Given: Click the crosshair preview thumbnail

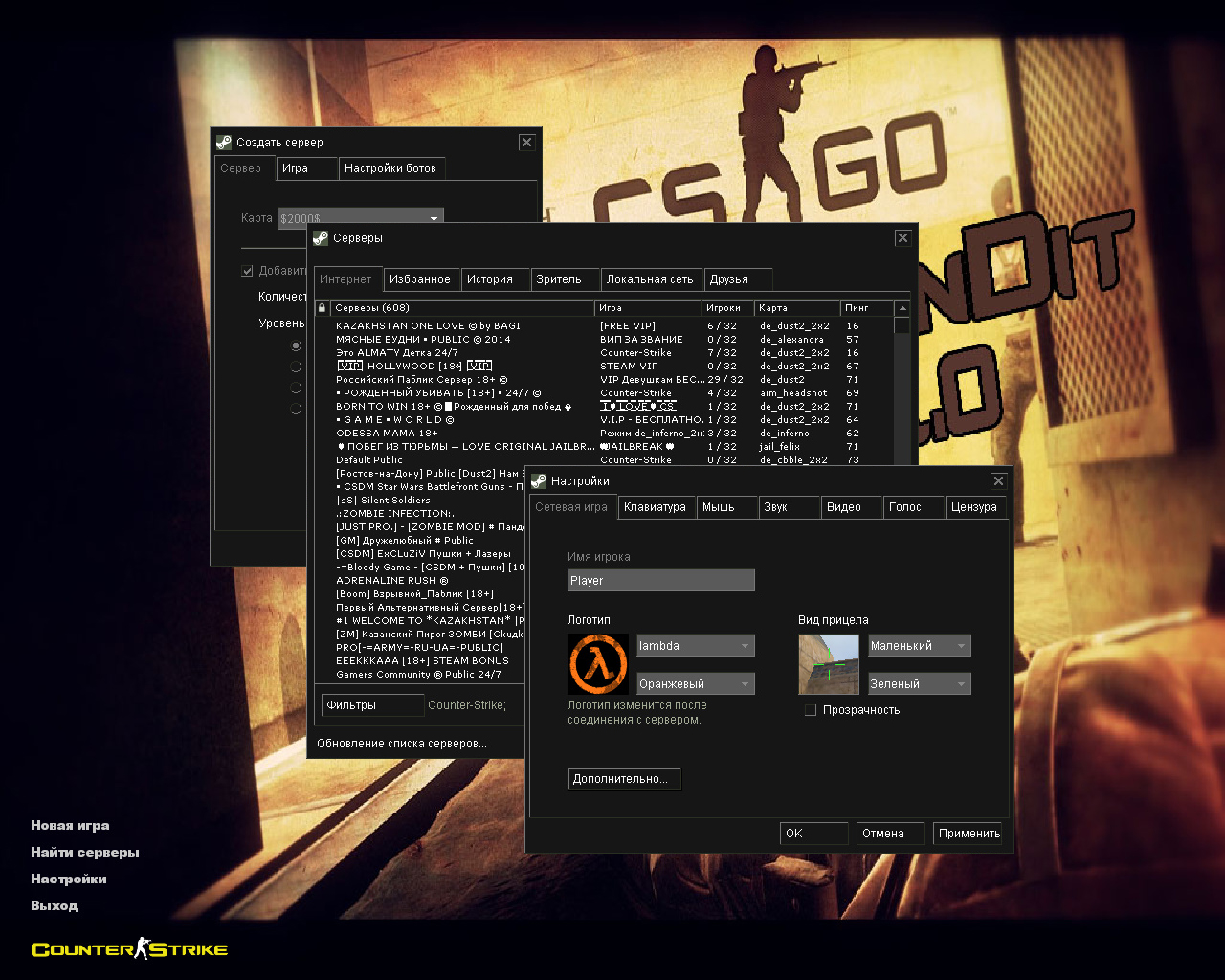Looking at the screenshot, I should tap(829, 663).
